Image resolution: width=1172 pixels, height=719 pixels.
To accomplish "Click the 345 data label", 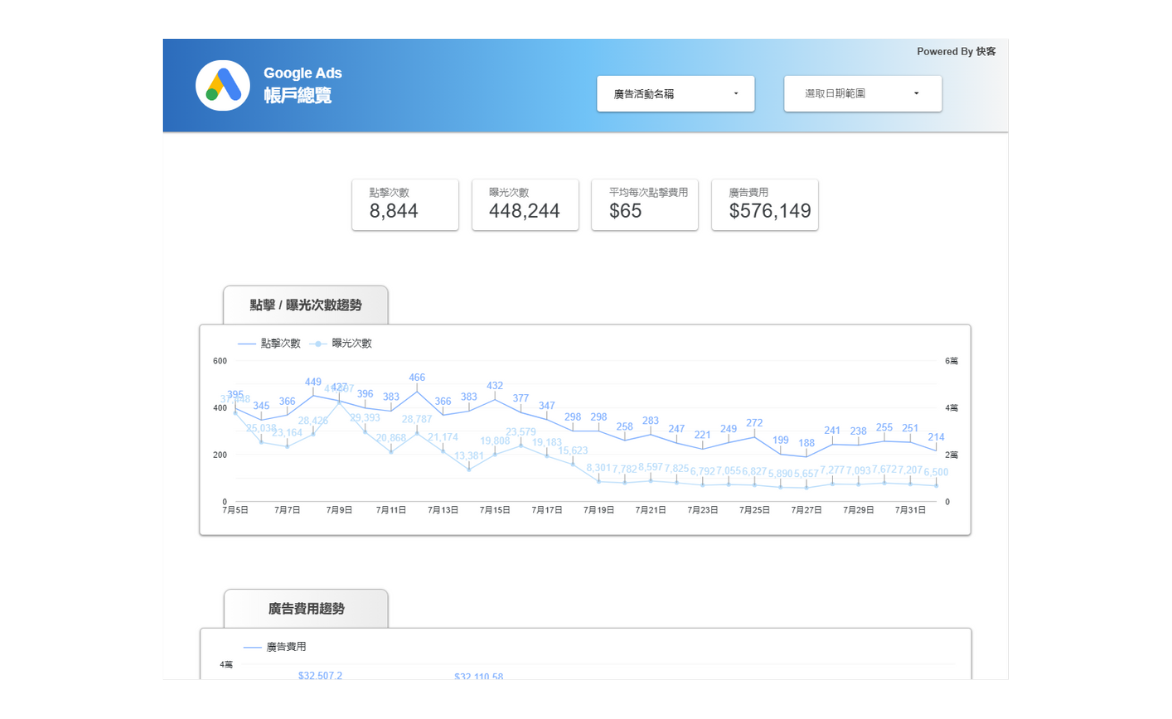I will pos(261,406).
